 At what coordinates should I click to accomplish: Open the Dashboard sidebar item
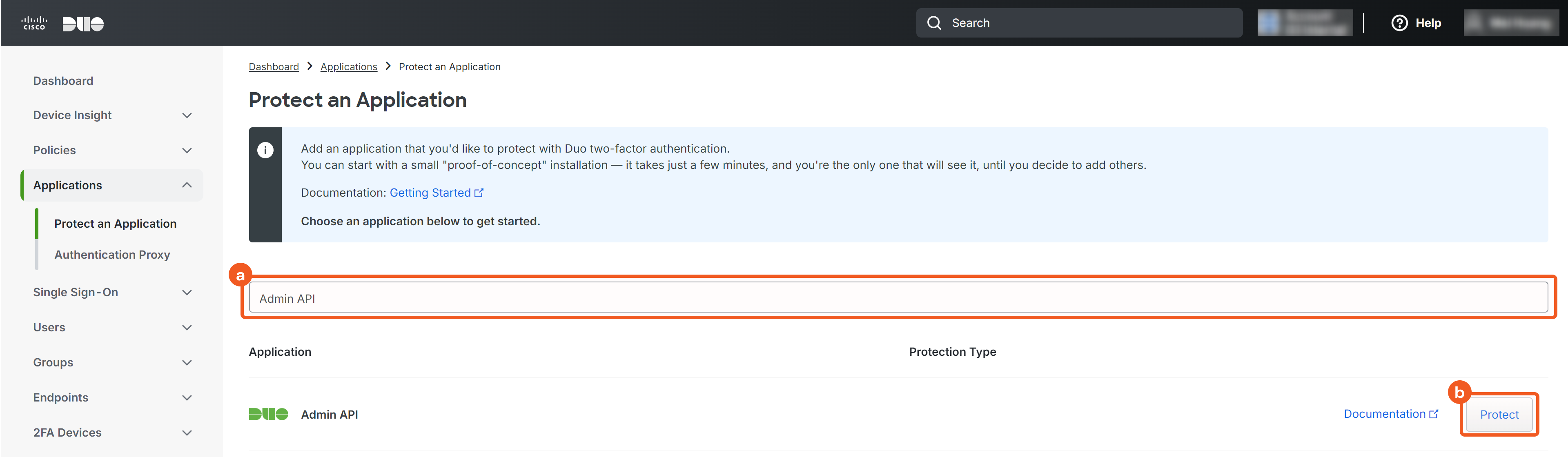point(63,81)
